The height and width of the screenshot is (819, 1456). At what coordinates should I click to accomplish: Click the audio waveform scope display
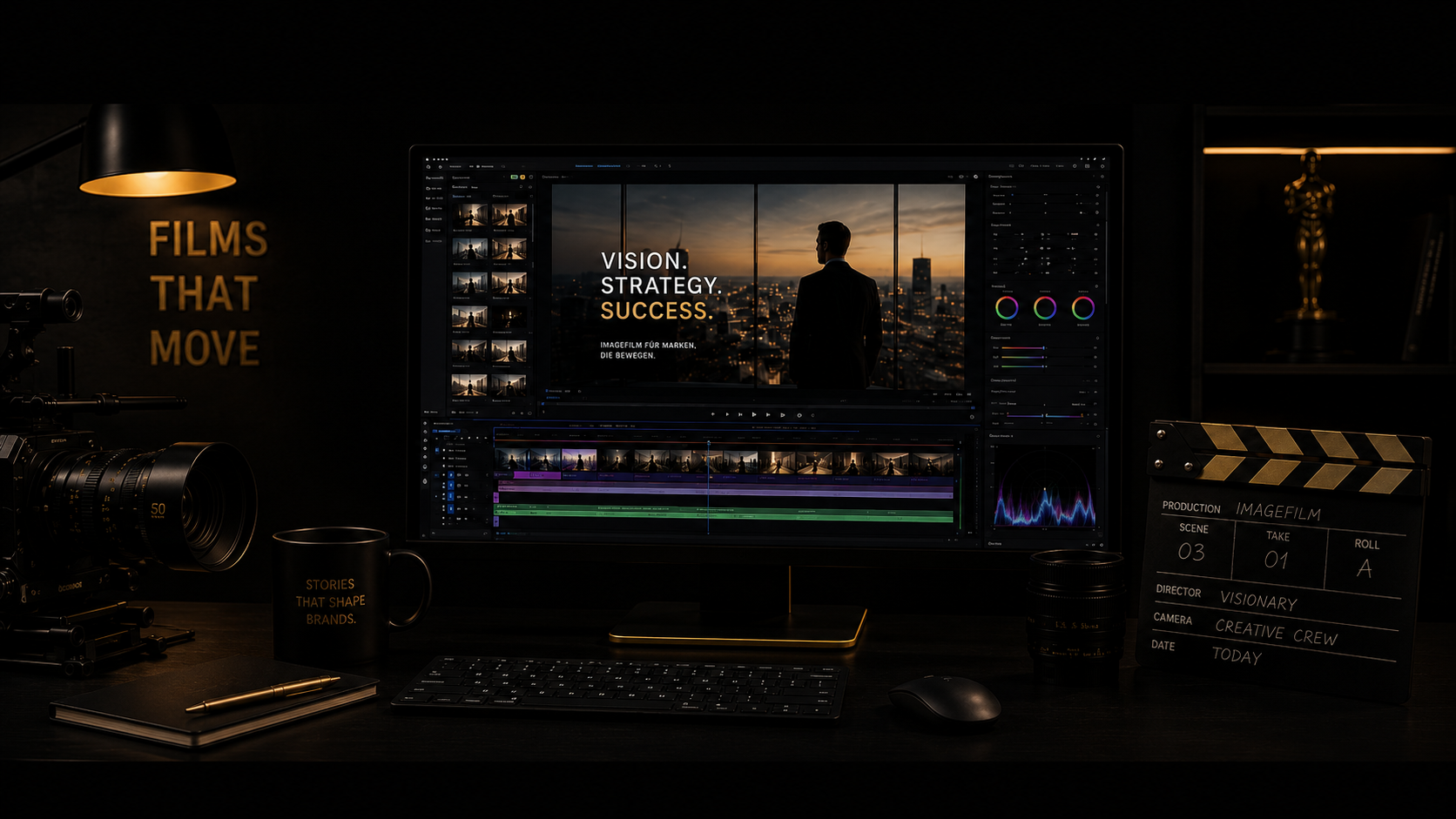[x=1044, y=487]
